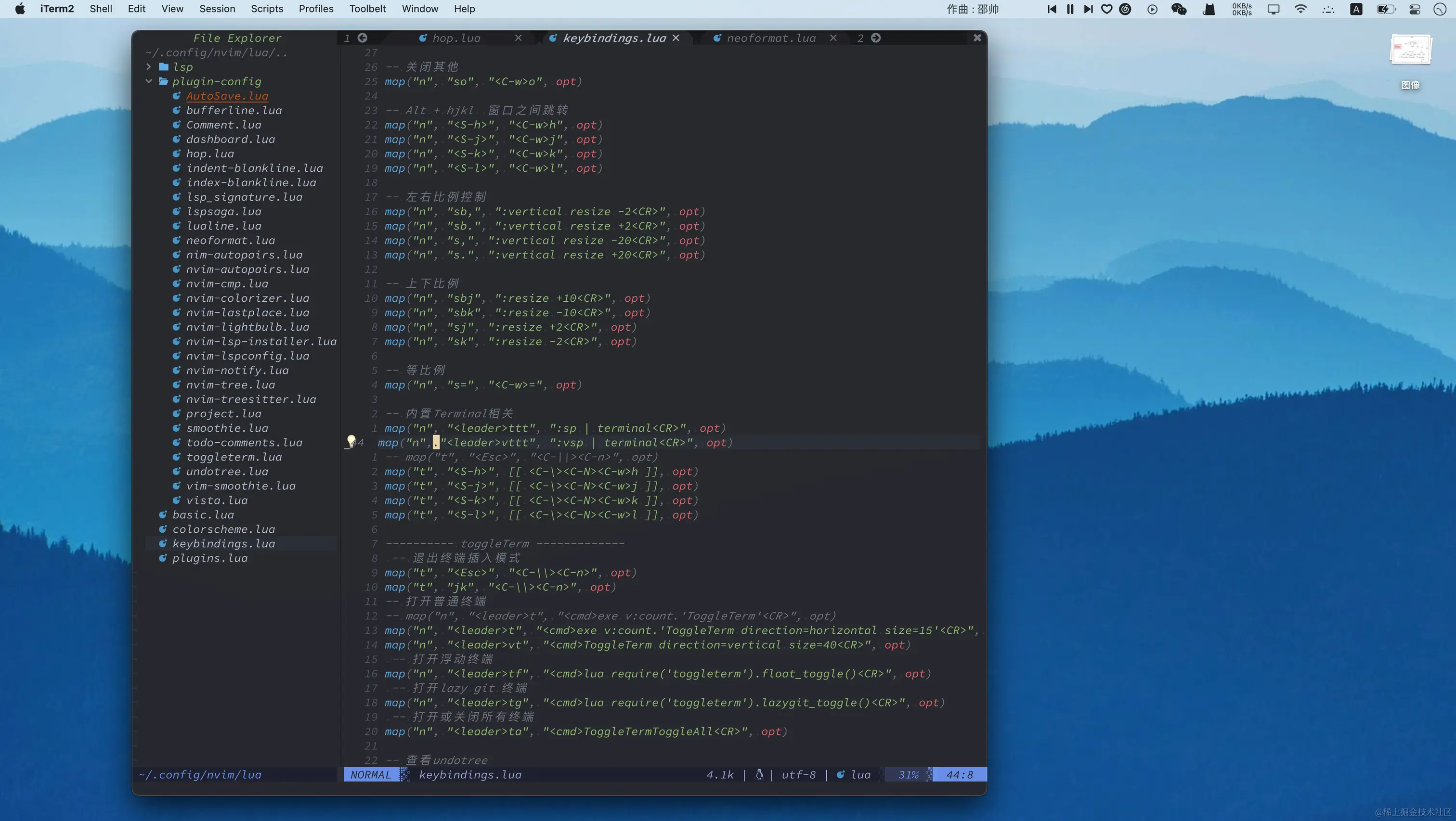The height and width of the screenshot is (821, 1456).
Task: Expand the lsp folder
Action: click(149, 67)
